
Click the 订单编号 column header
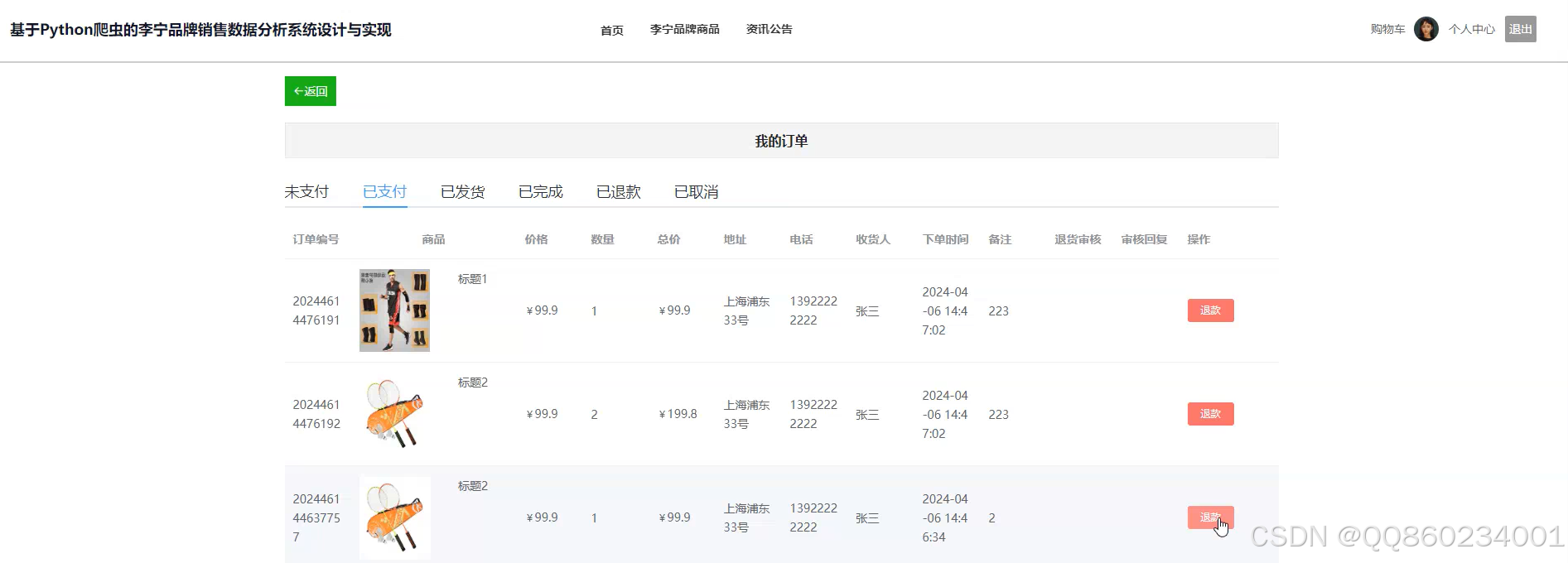point(316,239)
